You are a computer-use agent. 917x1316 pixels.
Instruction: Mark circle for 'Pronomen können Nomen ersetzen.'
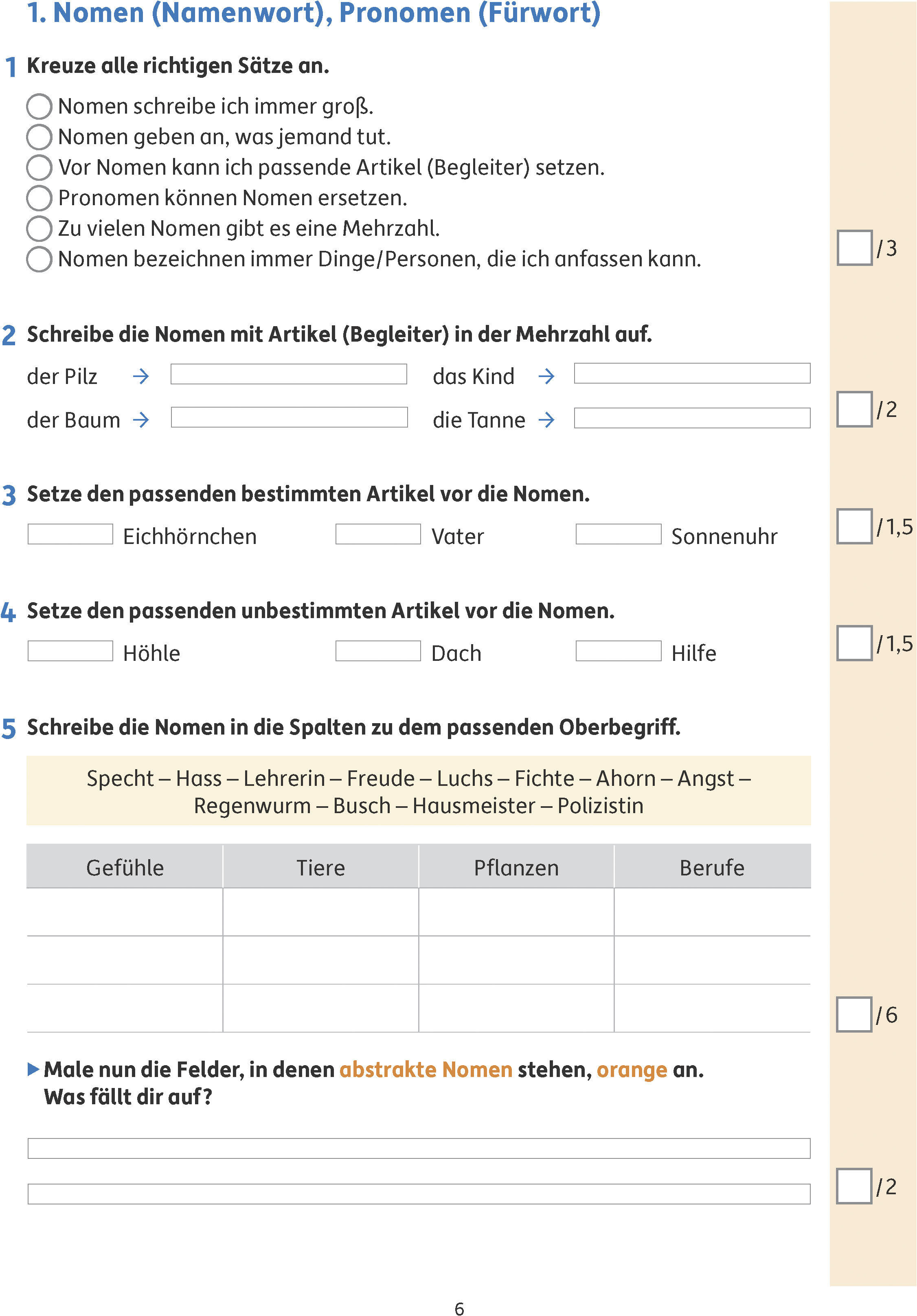coord(39,198)
